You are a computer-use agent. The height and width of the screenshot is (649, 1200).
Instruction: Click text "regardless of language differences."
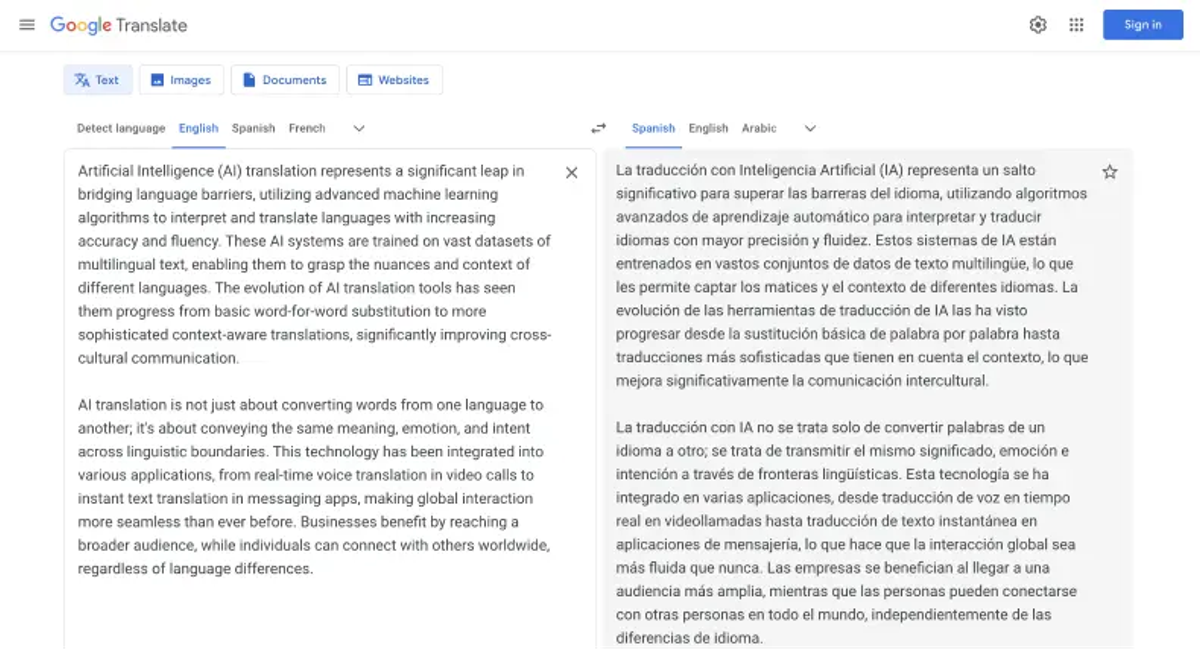point(196,569)
